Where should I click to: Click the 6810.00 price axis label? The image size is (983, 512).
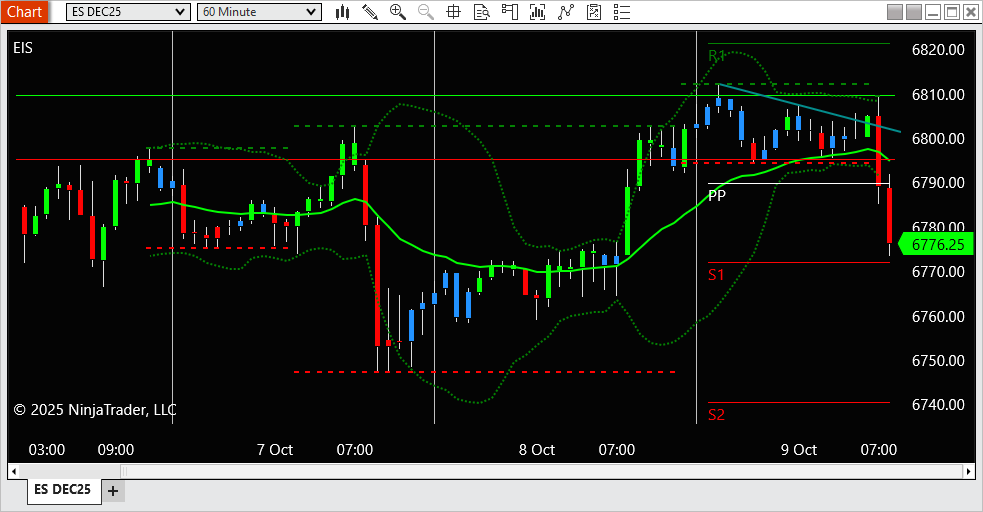point(938,94)
